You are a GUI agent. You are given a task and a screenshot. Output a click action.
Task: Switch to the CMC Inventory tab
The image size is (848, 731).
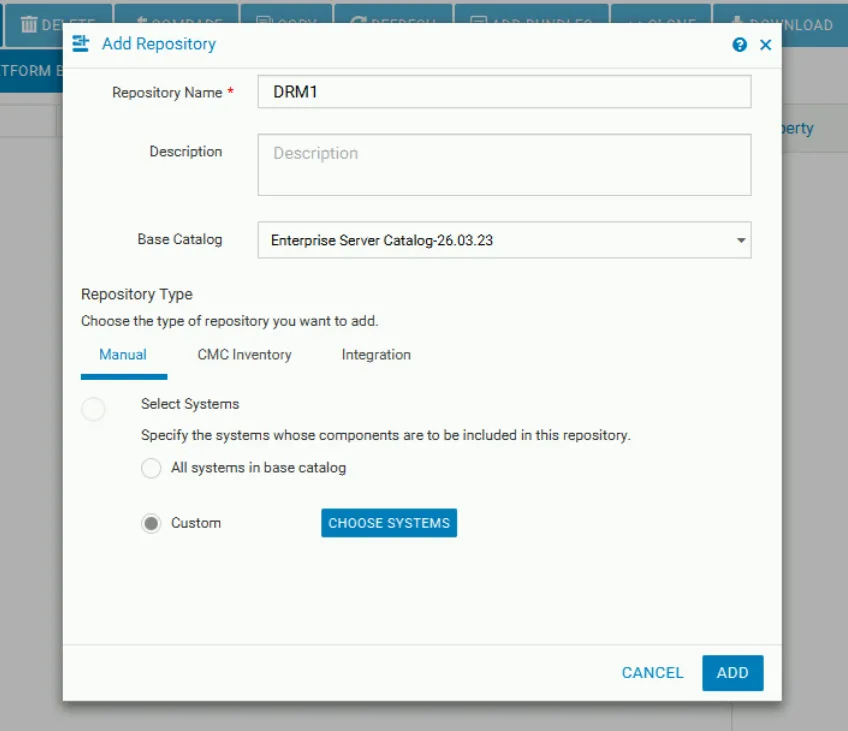coord(244,355)
